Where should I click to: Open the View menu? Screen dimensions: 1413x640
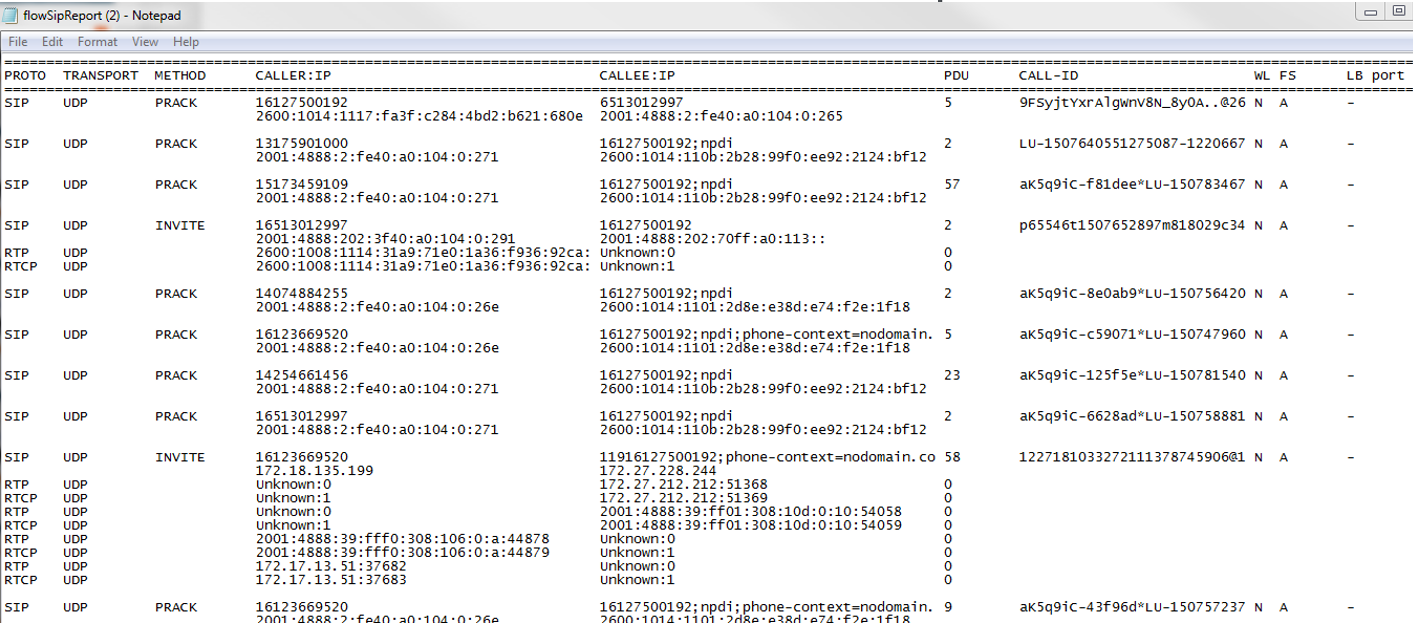point(145,42)
